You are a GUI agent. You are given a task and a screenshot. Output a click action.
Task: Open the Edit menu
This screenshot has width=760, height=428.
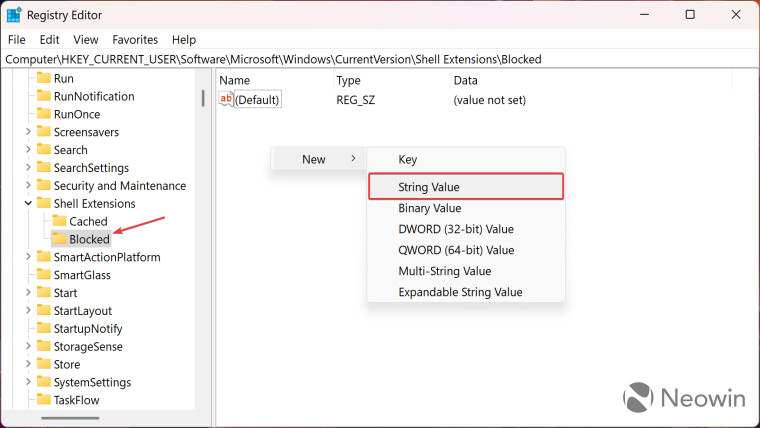(x=49, y=40)
